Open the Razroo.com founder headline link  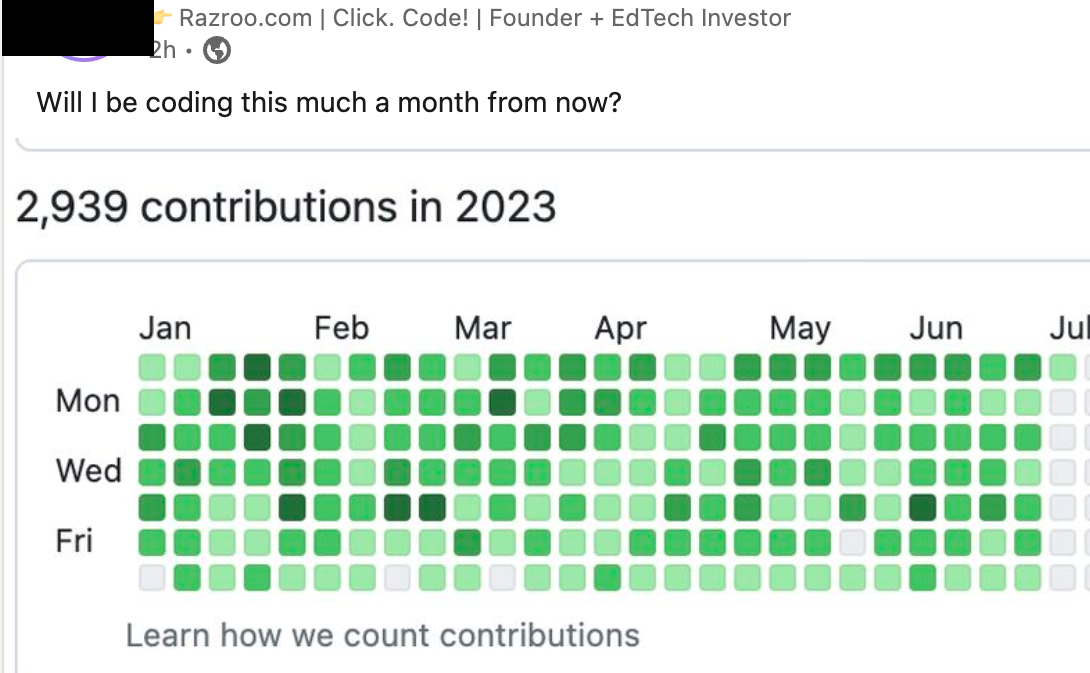pos(484,18)
